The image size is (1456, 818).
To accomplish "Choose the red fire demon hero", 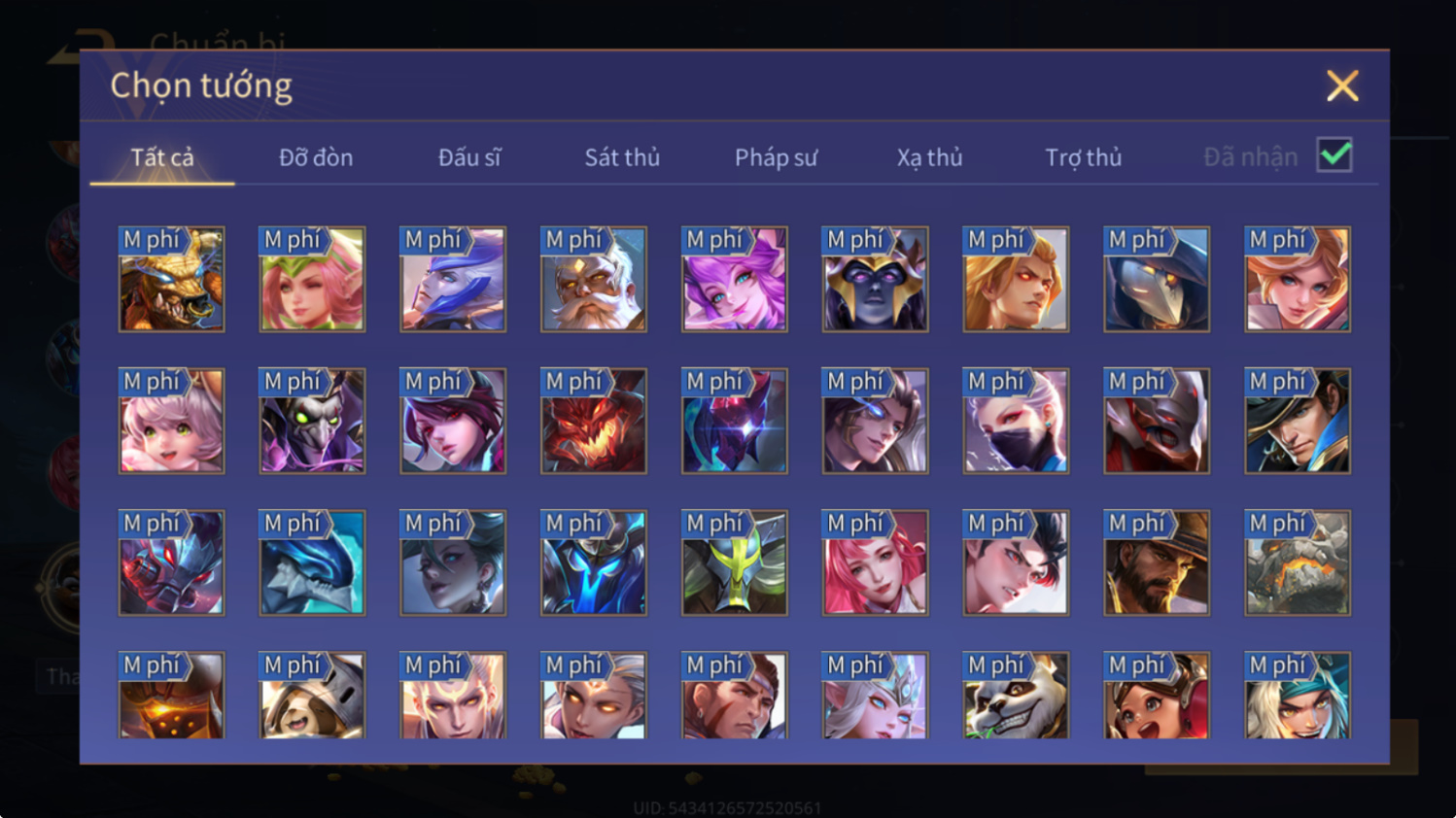I will pos(594,421).
